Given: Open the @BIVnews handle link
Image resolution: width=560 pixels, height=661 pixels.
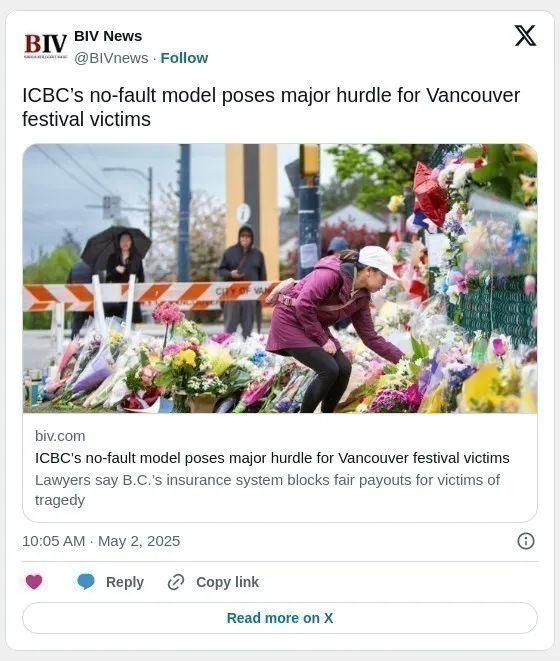Looking at the screenshot, I should tap(111, 58).
